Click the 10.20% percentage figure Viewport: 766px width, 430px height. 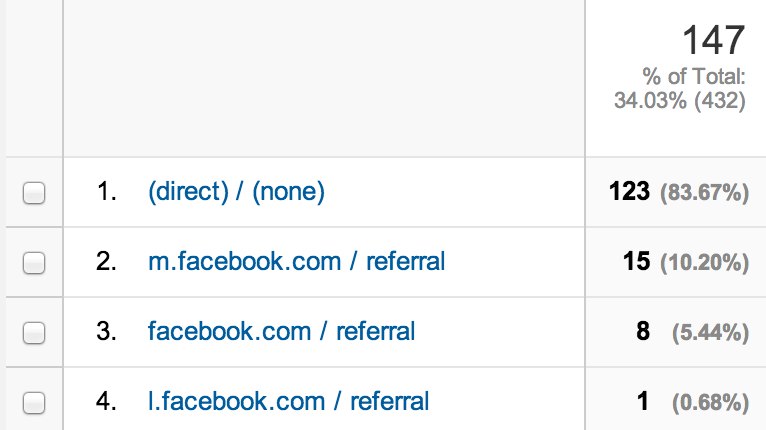(704, 263)
